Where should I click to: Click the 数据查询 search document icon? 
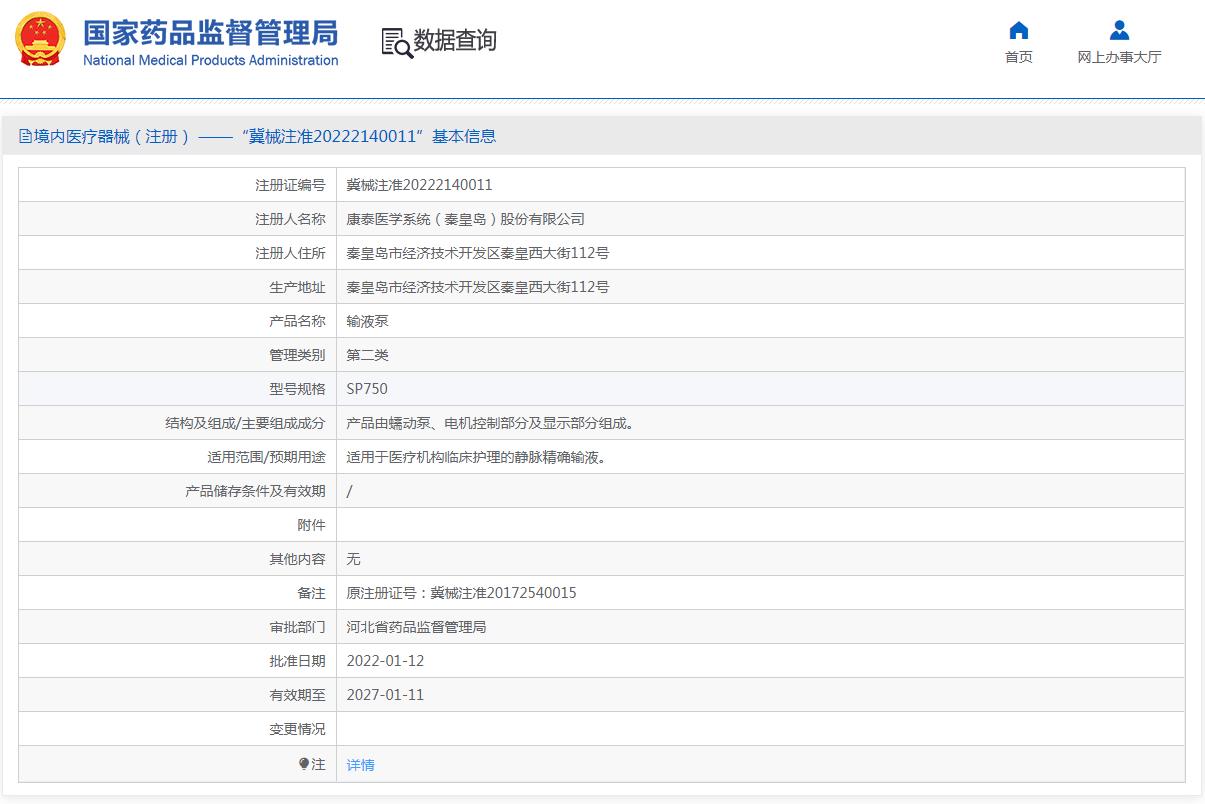pyautogui.click(x=397, y=42)
